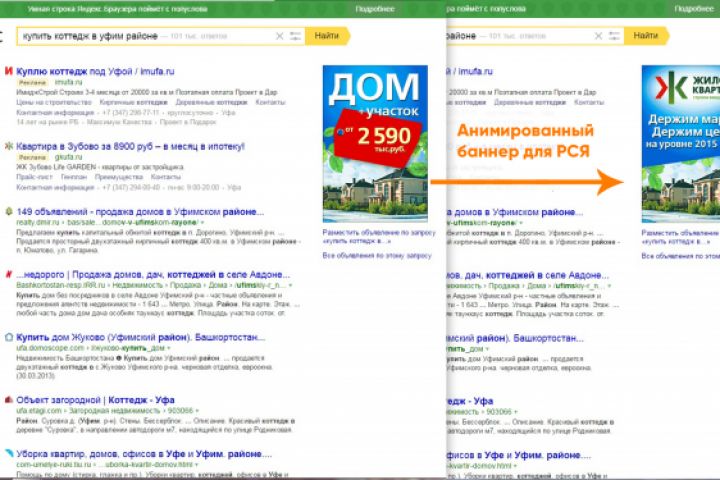
Task: Open '...недорого | Продажа домов, дач' result title
Action: coord(153,274)
